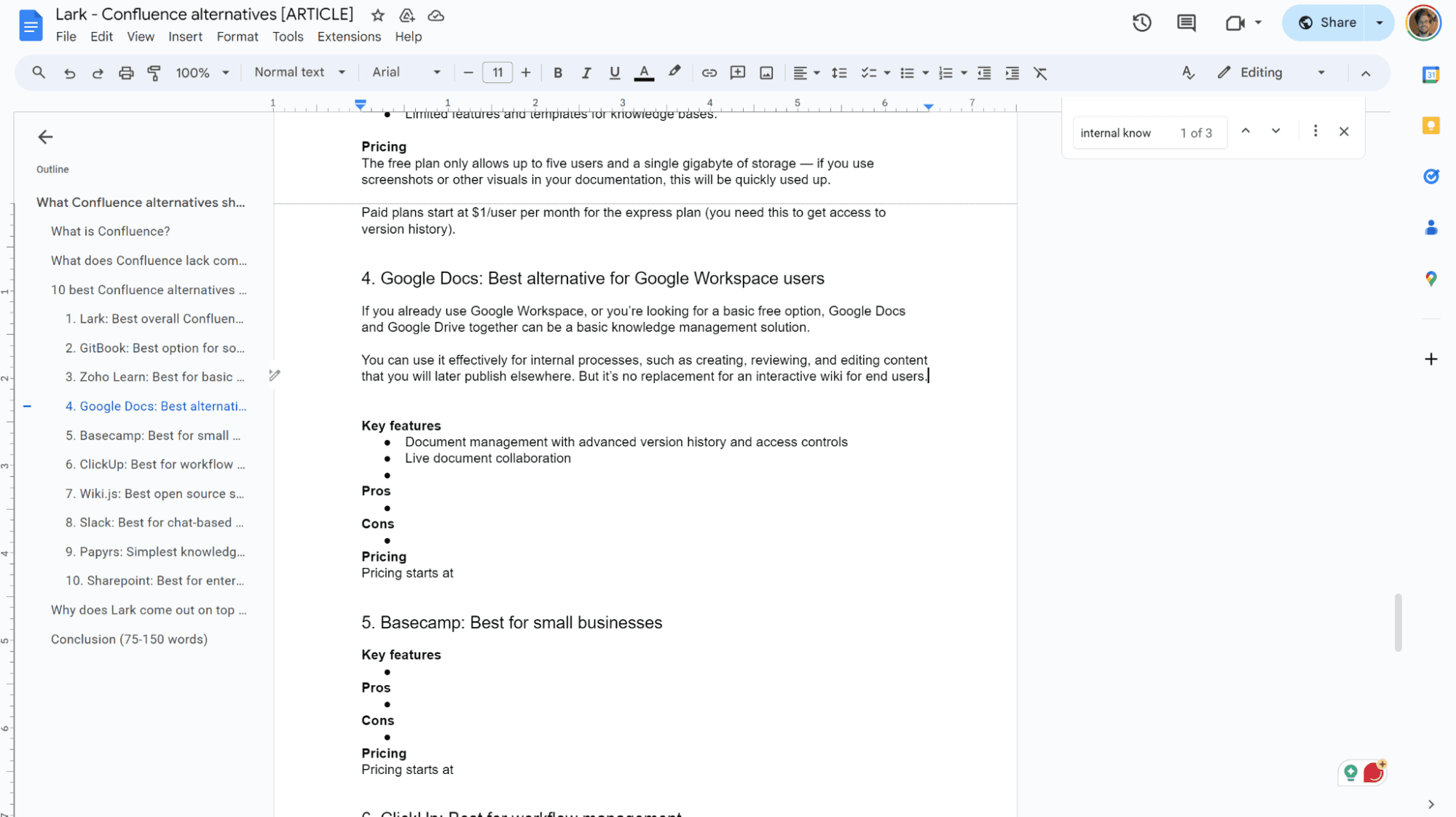
Task: Print the document
Action: tap(126, 73)
